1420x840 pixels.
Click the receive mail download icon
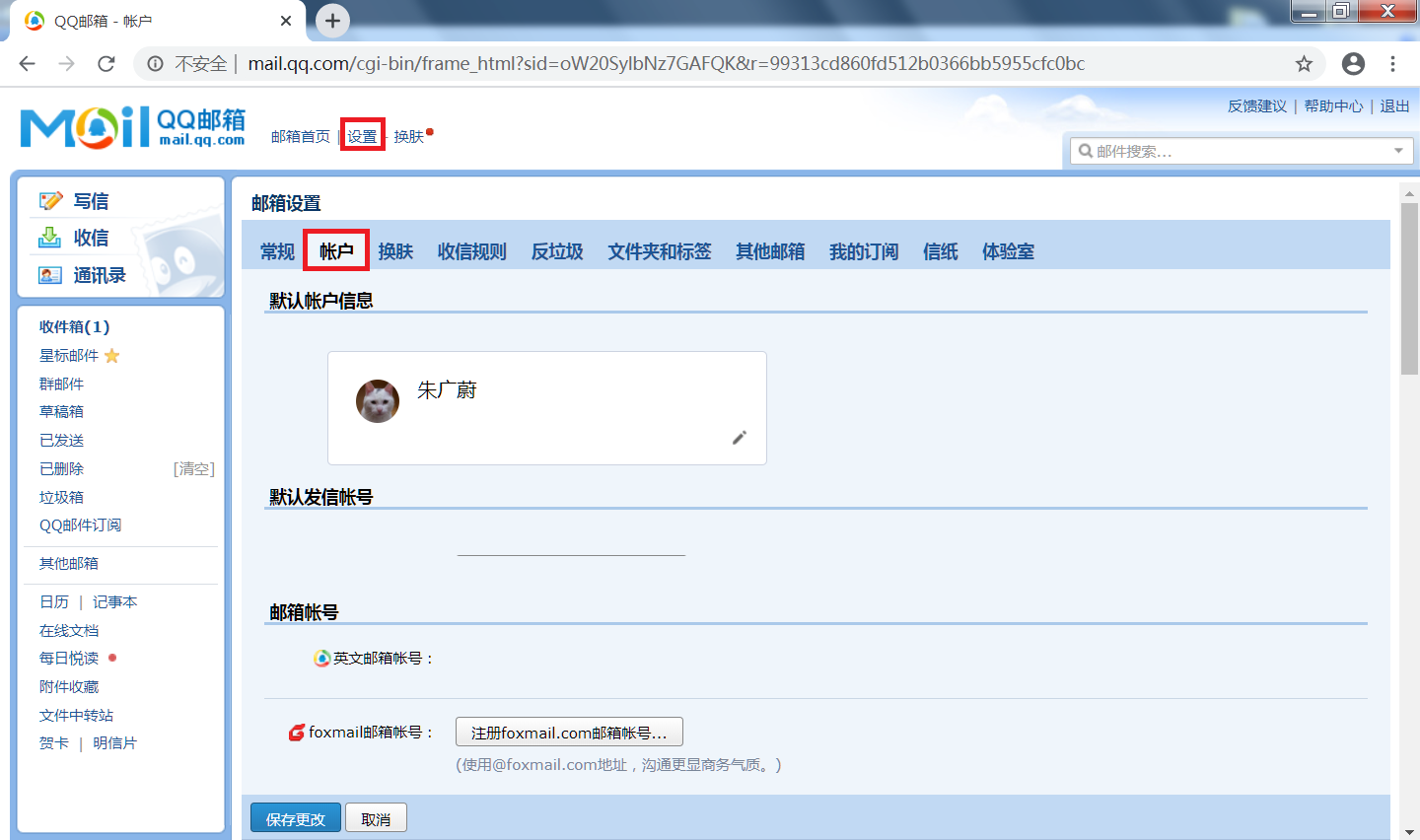pyautogui.click(x=49, y=238)
